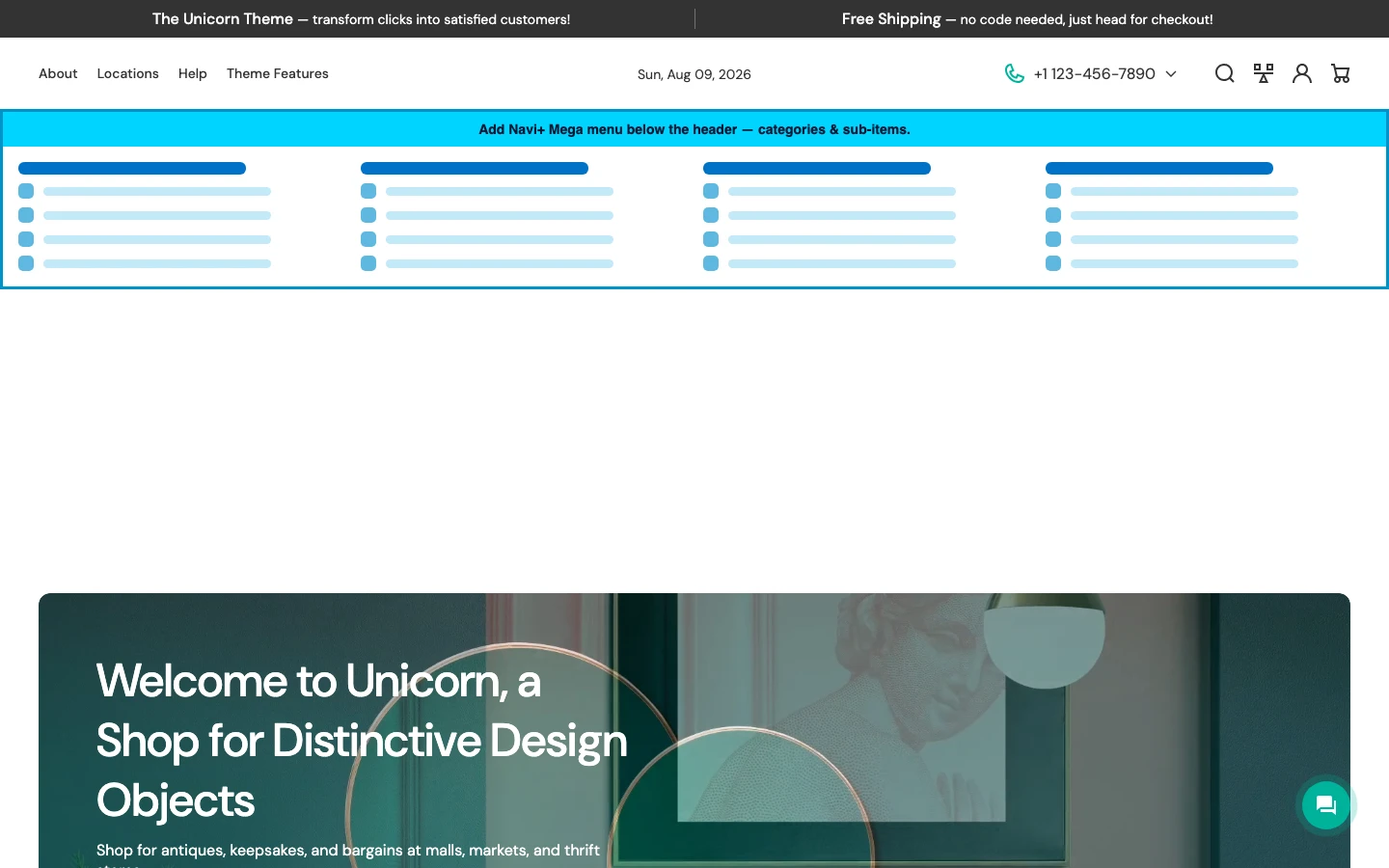Expand the phone number dropdown chevron
1389x868 pixels.
coord(1171,74)
